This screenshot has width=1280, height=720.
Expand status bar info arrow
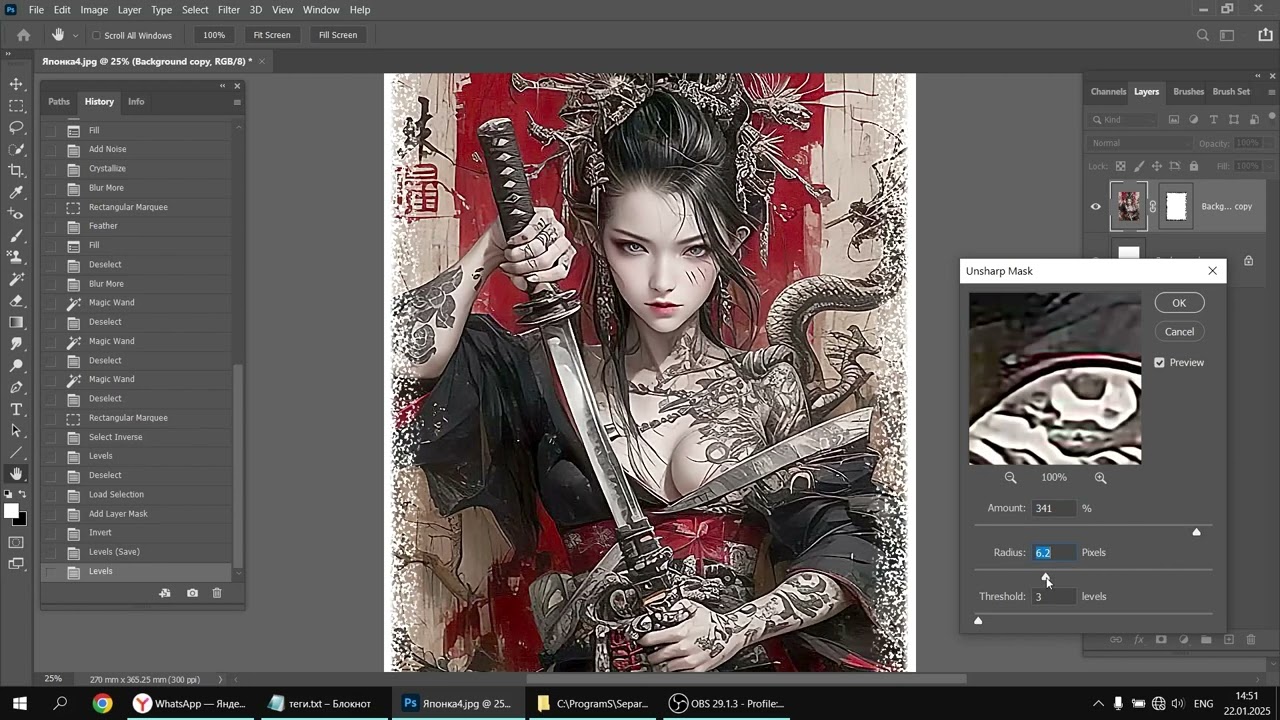click(220, 680)
